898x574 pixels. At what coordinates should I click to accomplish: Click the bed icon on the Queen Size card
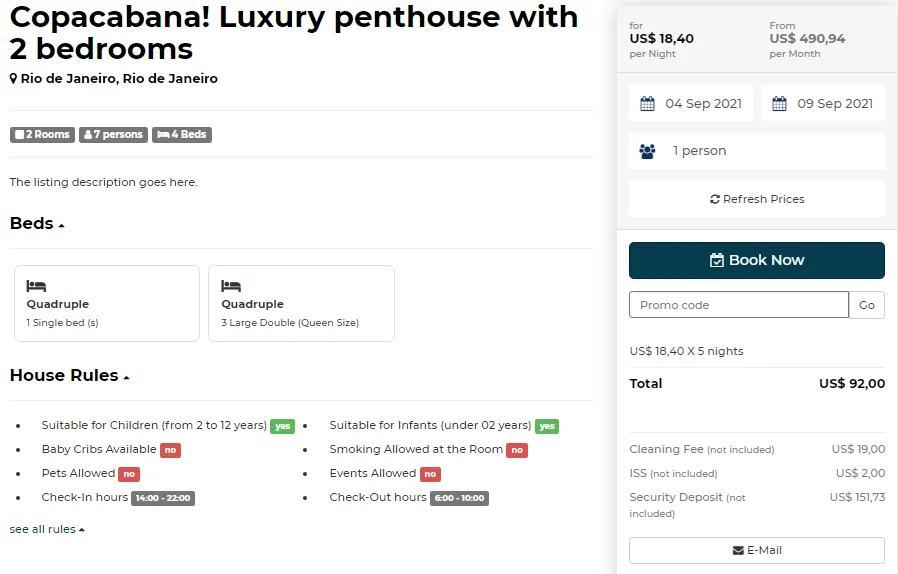[x=231, y=286]
